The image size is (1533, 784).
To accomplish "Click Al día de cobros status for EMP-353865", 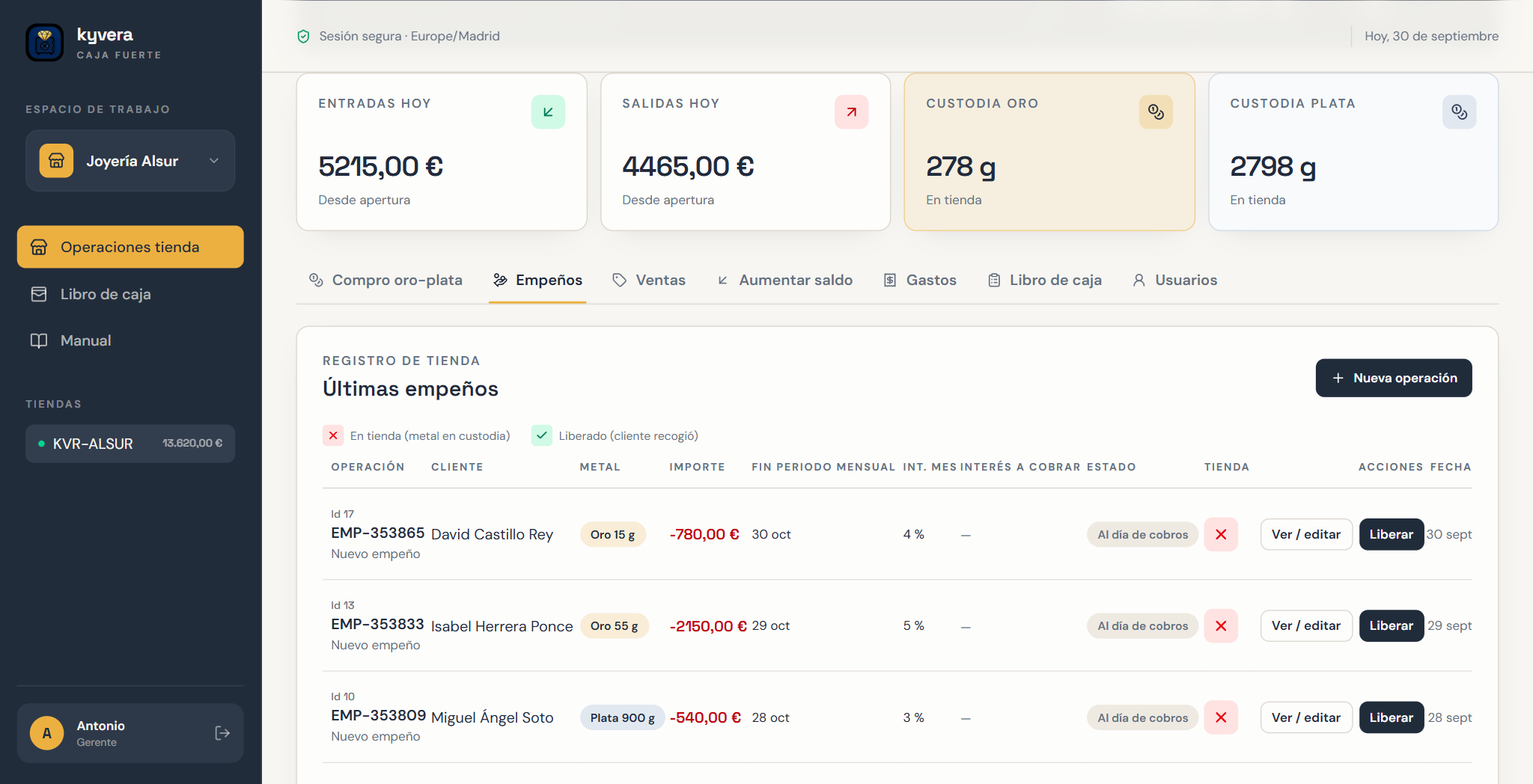I will pyautogui.click(x=1142, y=534).
